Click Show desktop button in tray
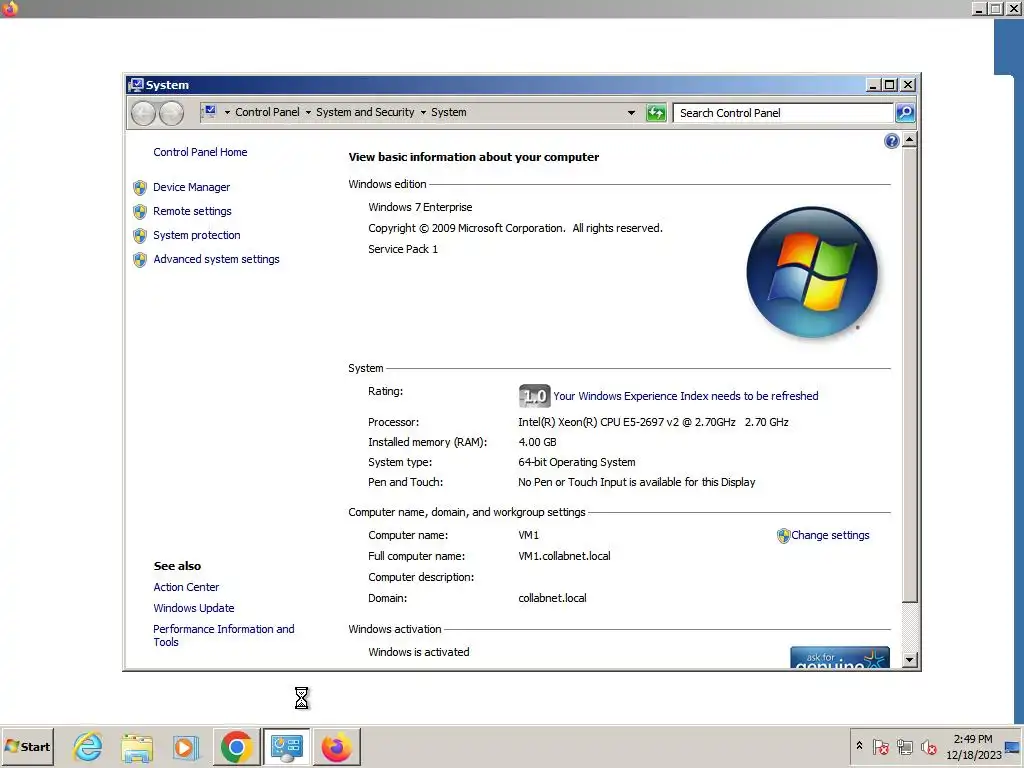This screenshot has height=768, width=1024. tap(1014, 747)
